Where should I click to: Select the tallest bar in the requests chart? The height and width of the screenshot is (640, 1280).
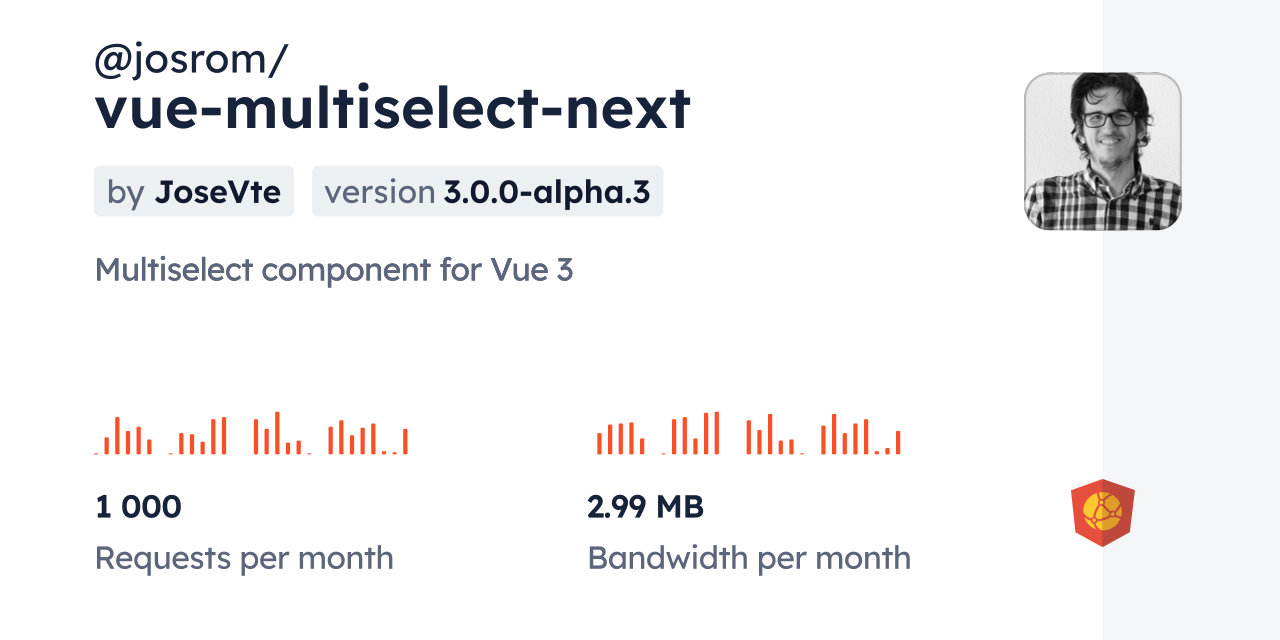pyautogui.click(x=277, y=433)
